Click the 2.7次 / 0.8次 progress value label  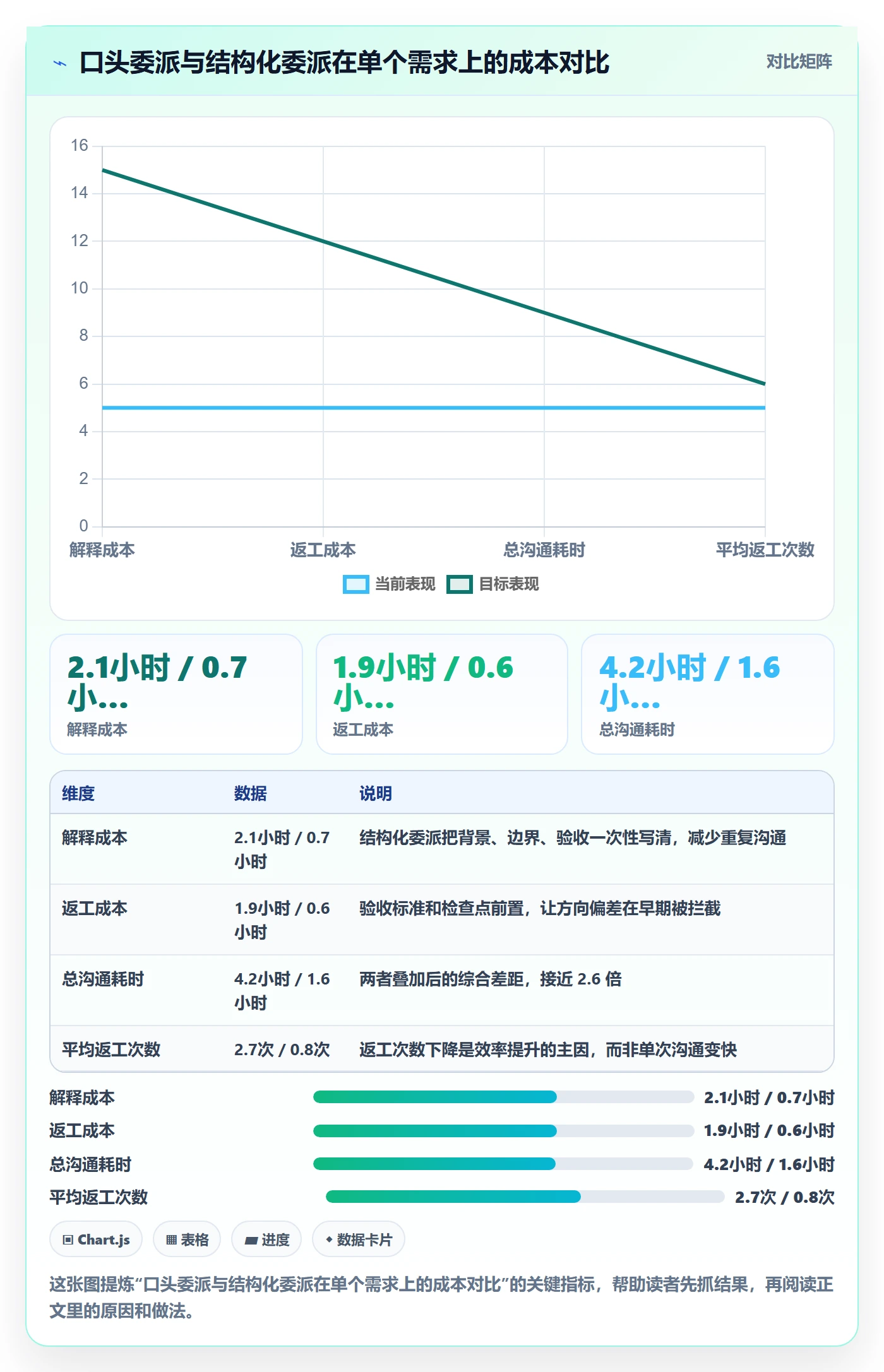(785, 1197)
